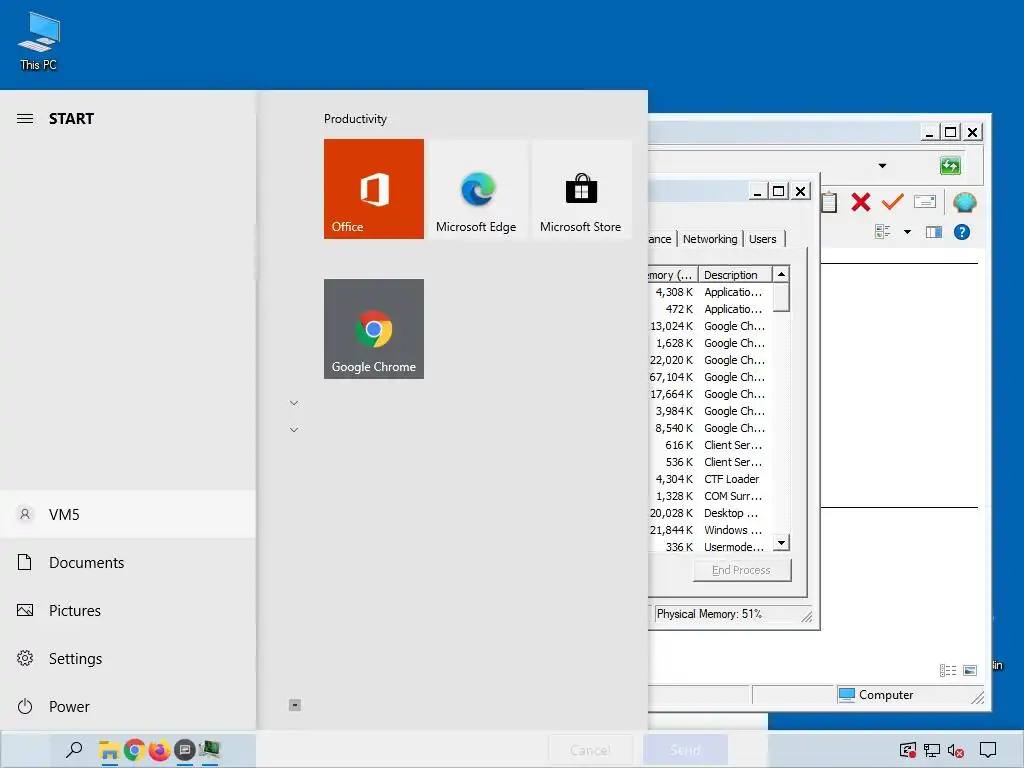Open File Explorer from the taskbar

pyautogui.click(x=108, y=750)
